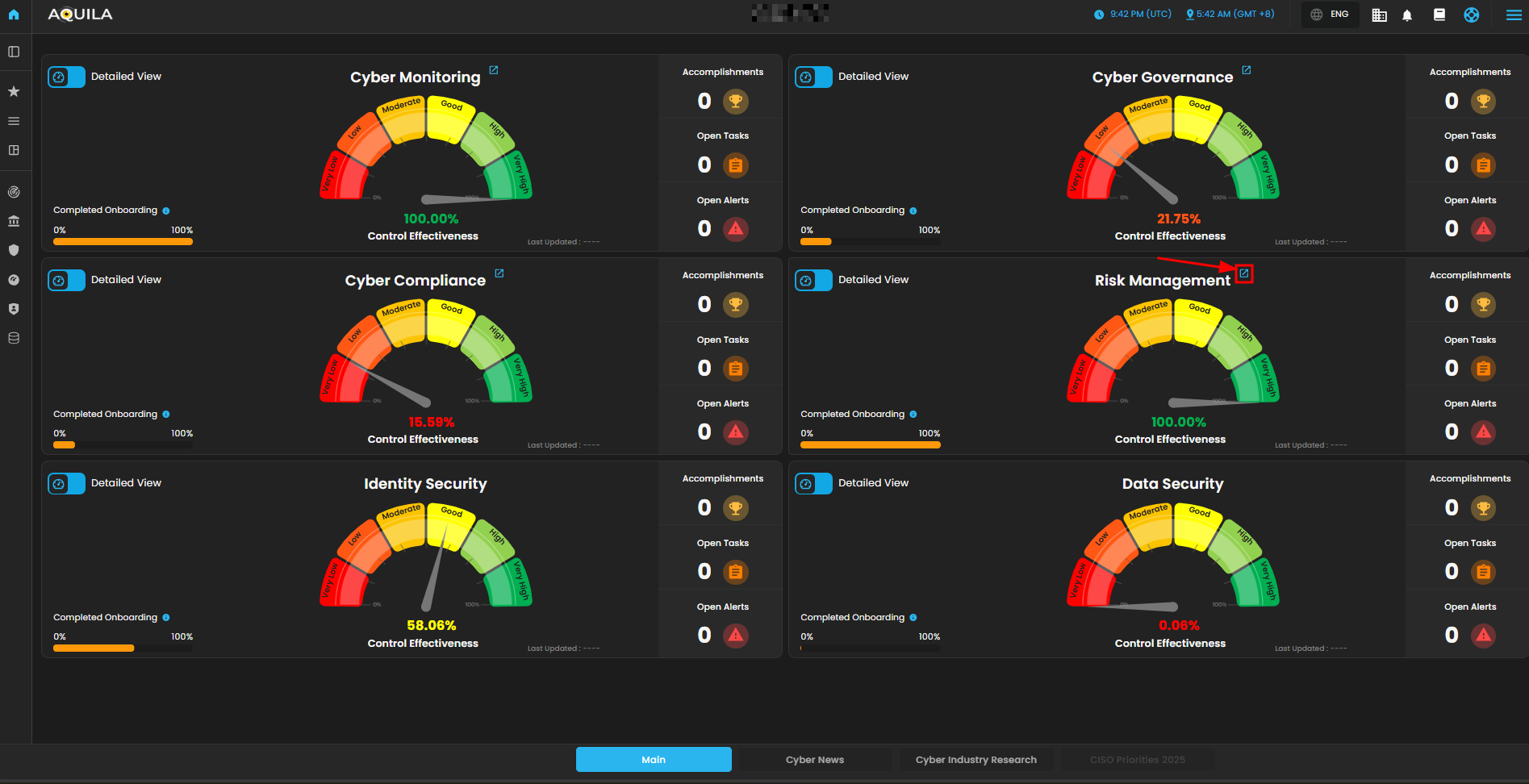Open the Cyber Industry Research tab

click(x=975, y=760)
